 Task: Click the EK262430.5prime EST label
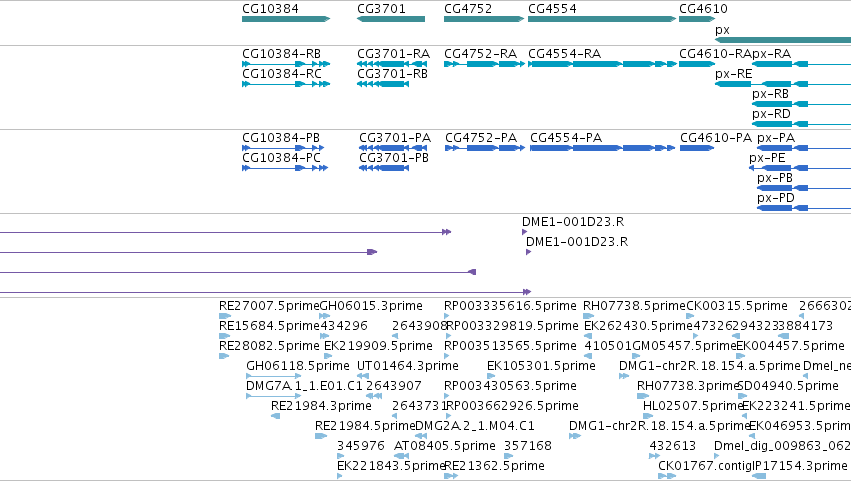point(638,326)
